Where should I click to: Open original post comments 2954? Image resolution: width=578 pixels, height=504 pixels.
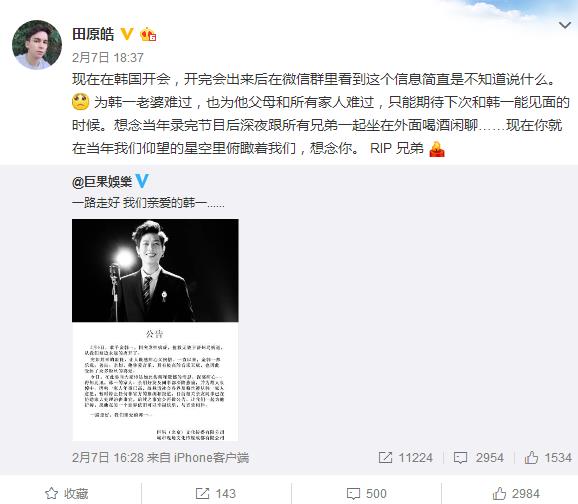[478, 458]
